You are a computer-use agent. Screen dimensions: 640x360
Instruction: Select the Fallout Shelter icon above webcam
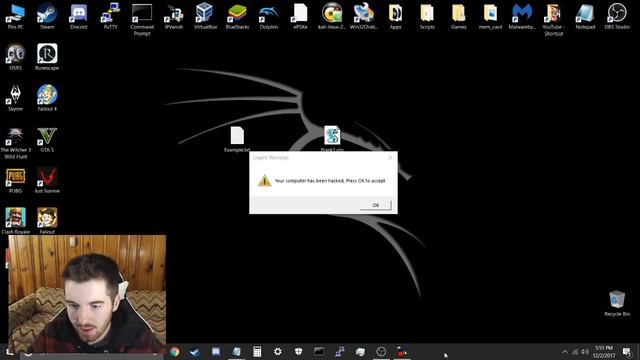click(x=47, y=220)
